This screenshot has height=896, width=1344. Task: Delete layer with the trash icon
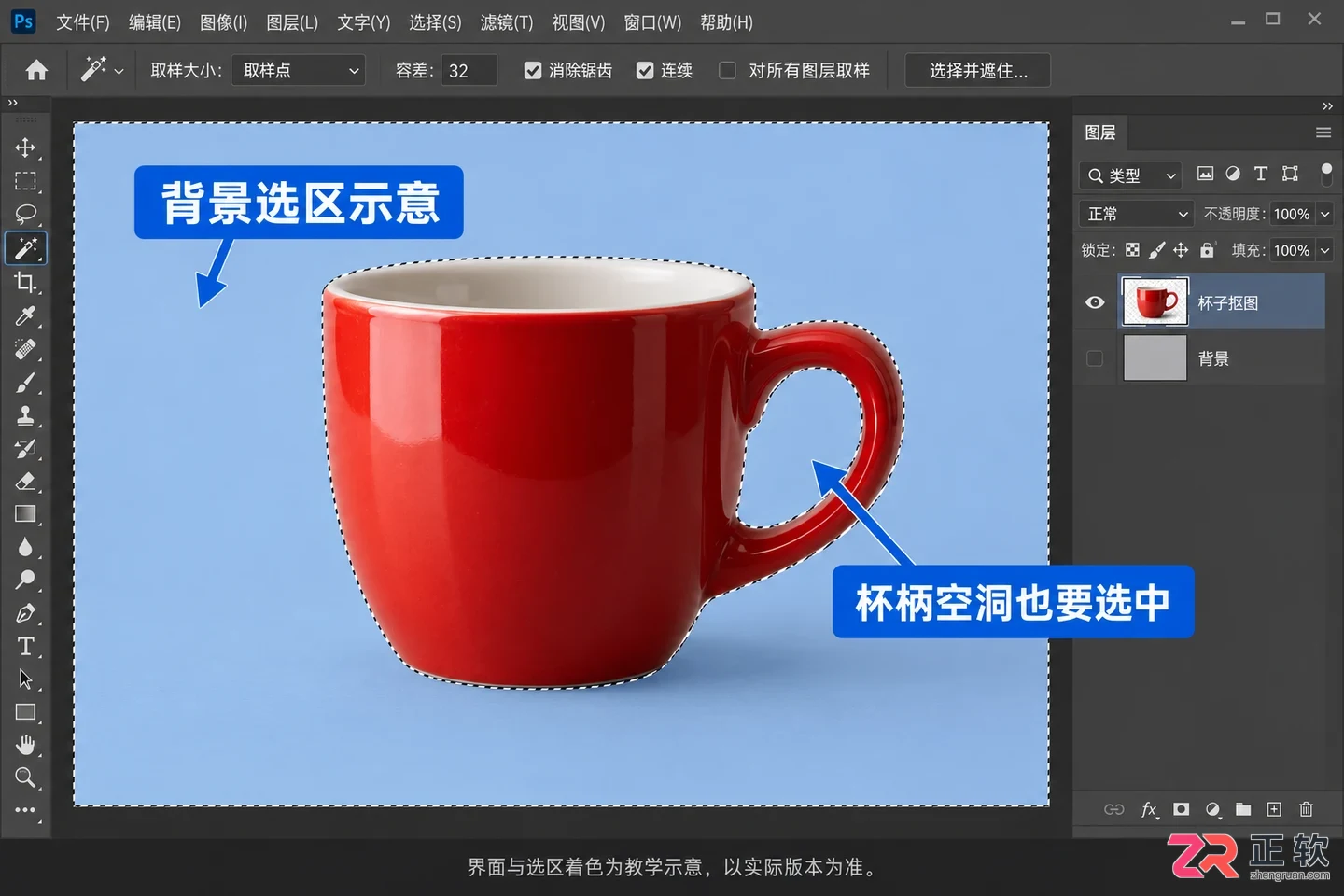click(x=1306, y=809)
